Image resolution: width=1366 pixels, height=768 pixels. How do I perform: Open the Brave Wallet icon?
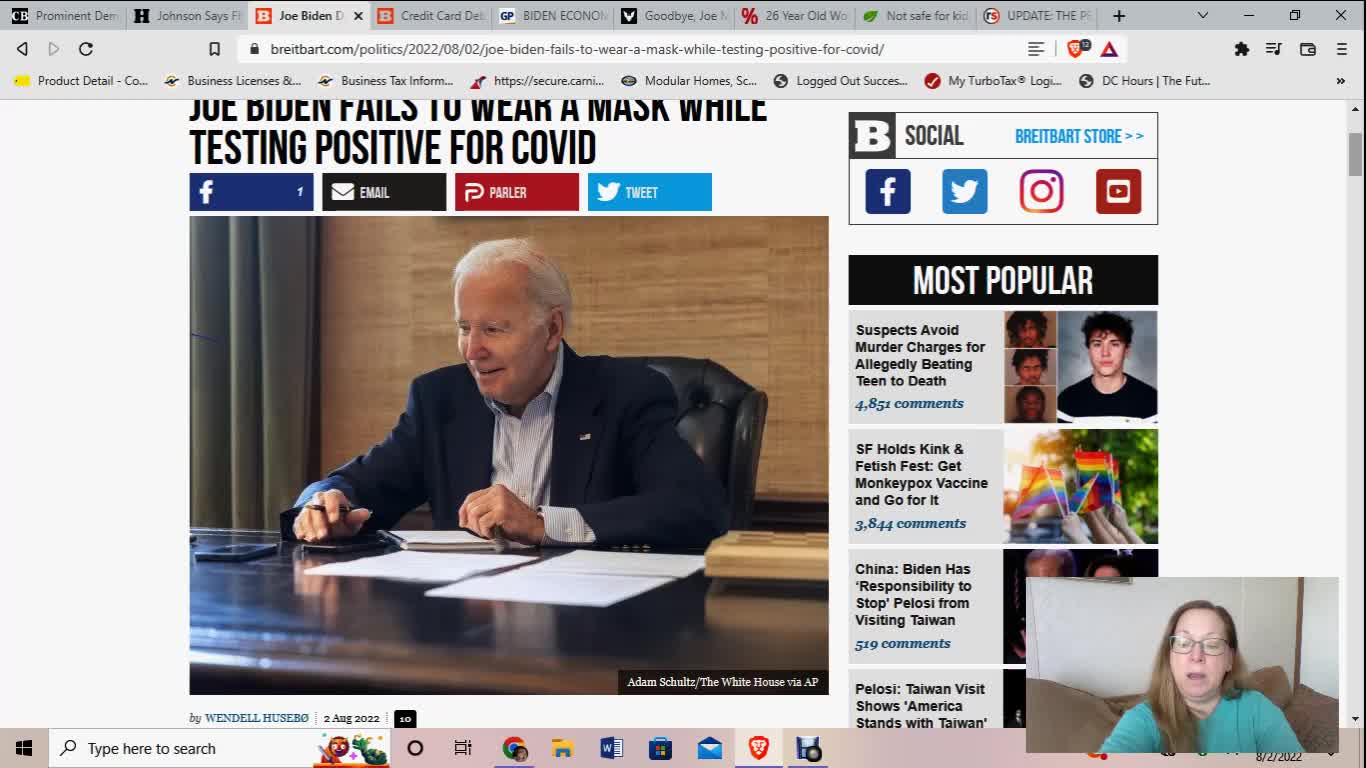(1307, 49)
